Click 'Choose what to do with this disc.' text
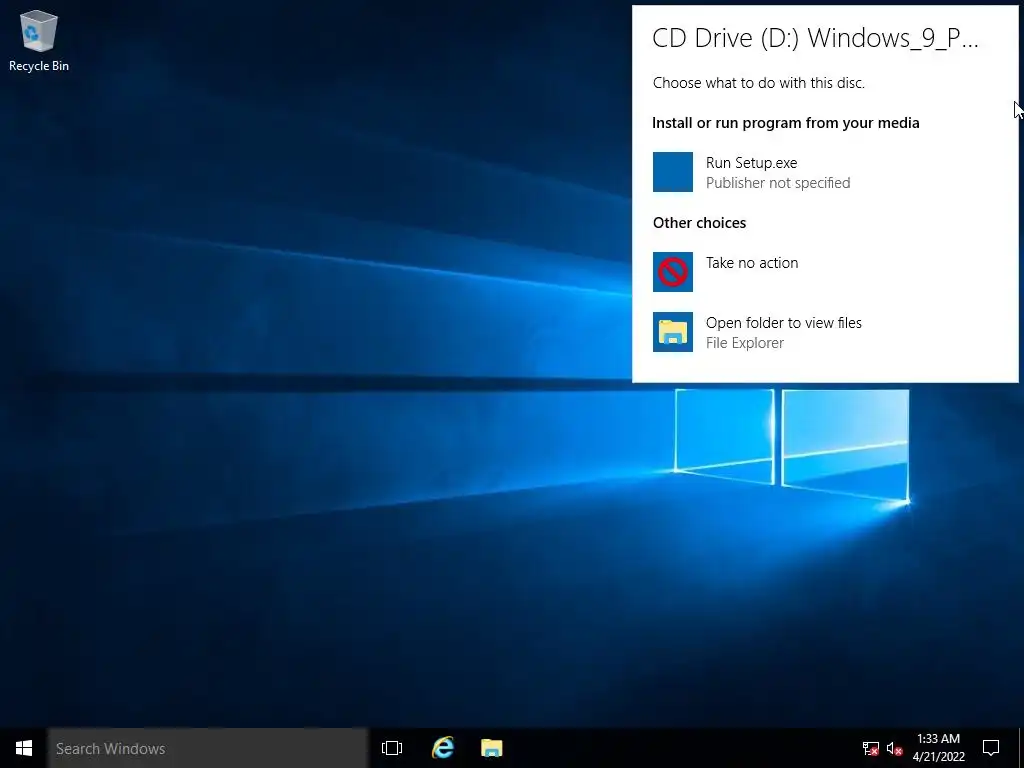 (x=759, y=83)
